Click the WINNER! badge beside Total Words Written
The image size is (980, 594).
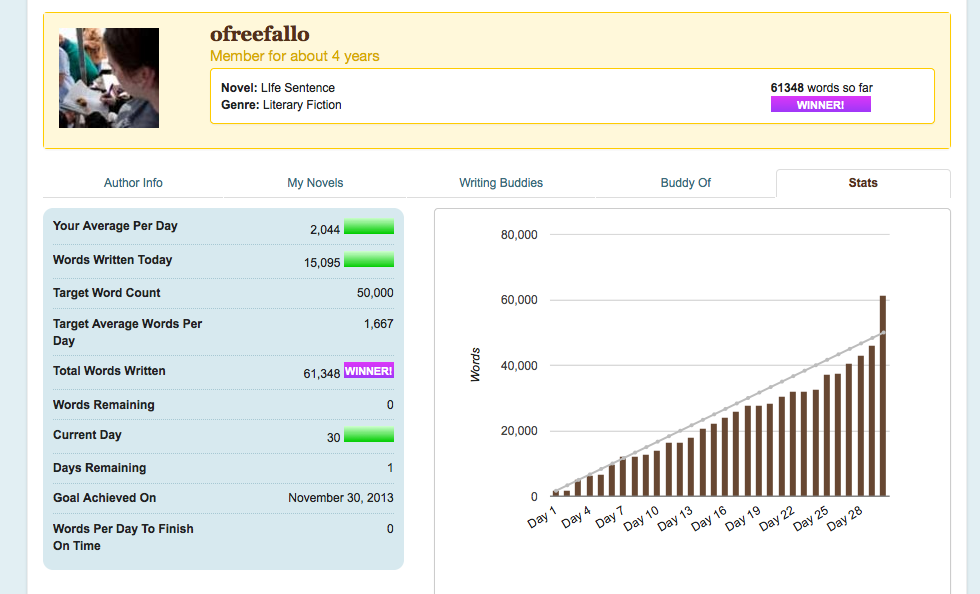(368, 371)
